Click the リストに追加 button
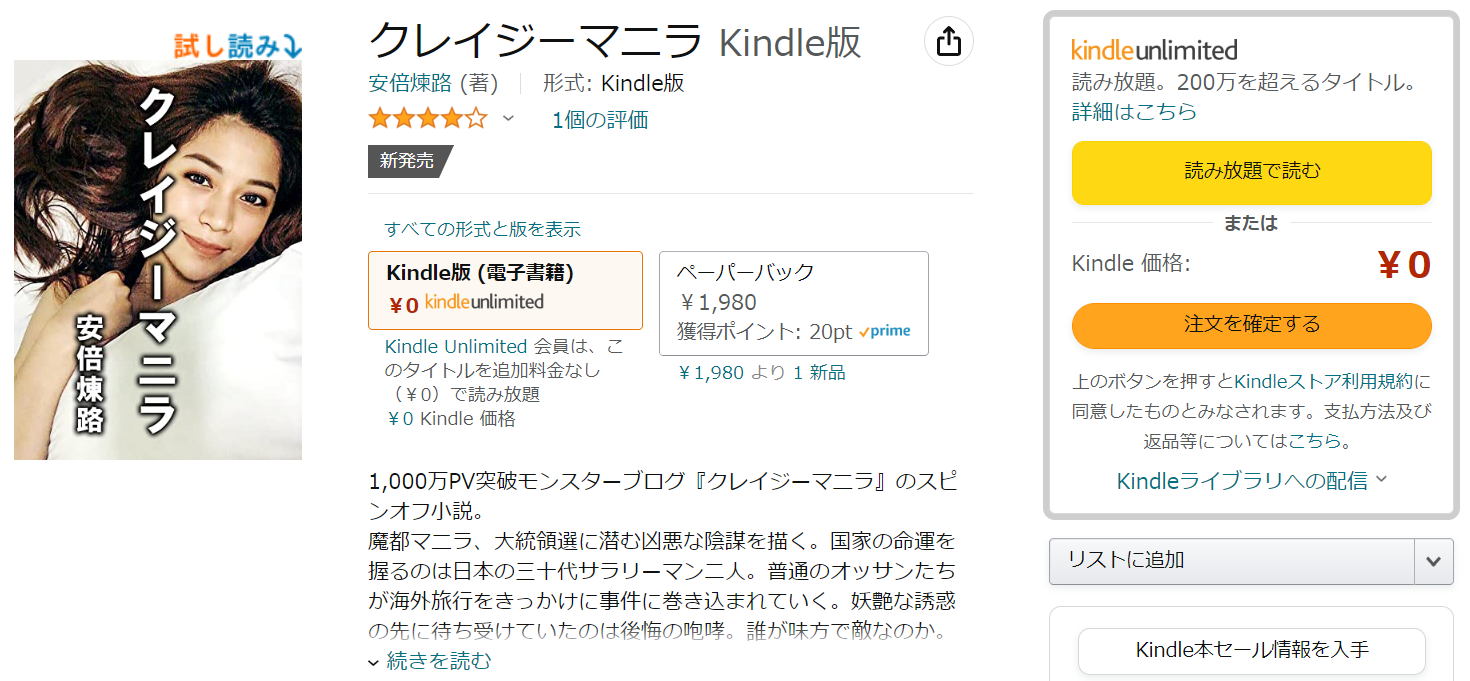 pyautogui.click(x=1231, y=561)
